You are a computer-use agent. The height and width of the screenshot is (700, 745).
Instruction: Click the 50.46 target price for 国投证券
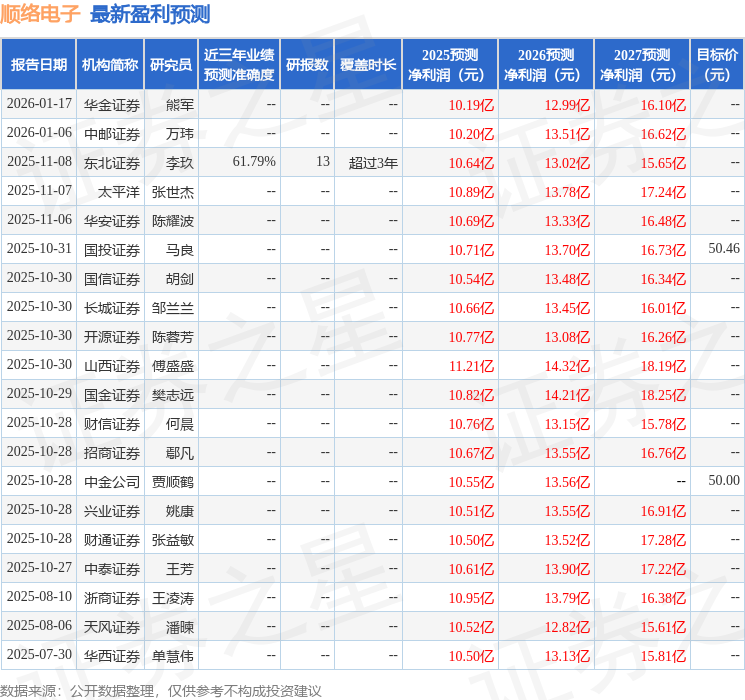tap(723, 249)
